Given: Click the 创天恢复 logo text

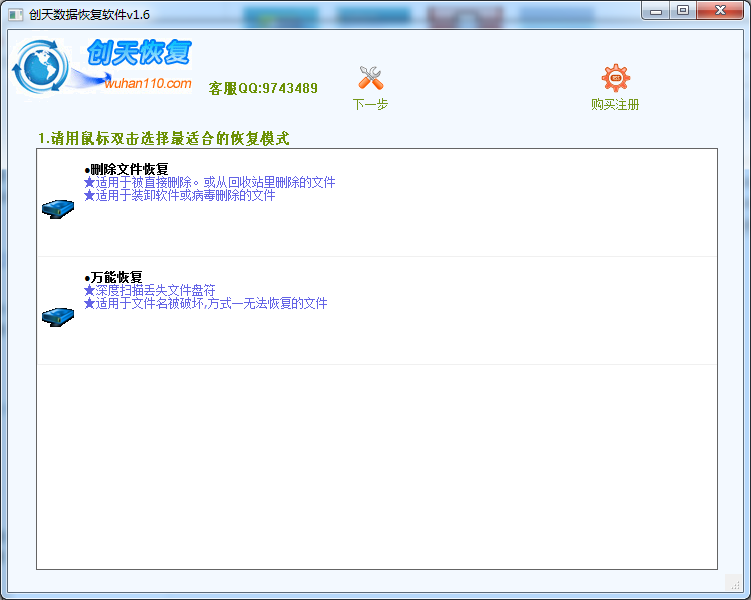Looking at the screenshot, I should tap(138, 52).
